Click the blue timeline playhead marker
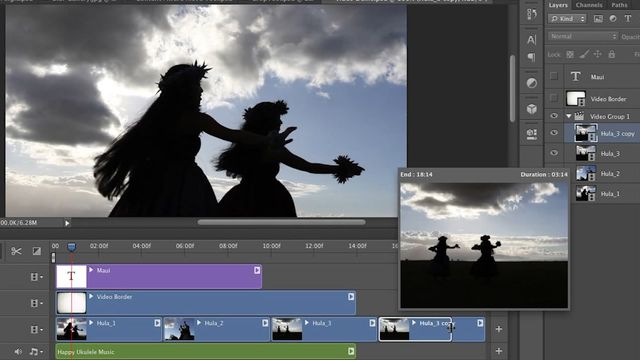The height and width of the screenshot is (360, 640). 71,247
